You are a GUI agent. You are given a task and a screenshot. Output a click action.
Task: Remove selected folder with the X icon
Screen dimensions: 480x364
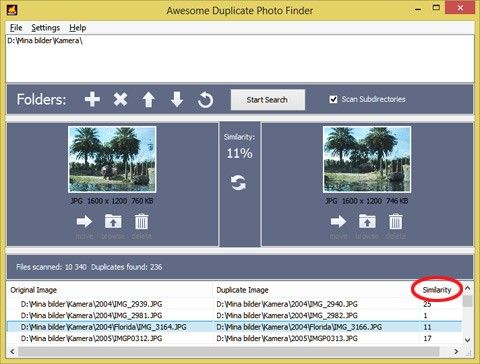click(x=120, y=99)
